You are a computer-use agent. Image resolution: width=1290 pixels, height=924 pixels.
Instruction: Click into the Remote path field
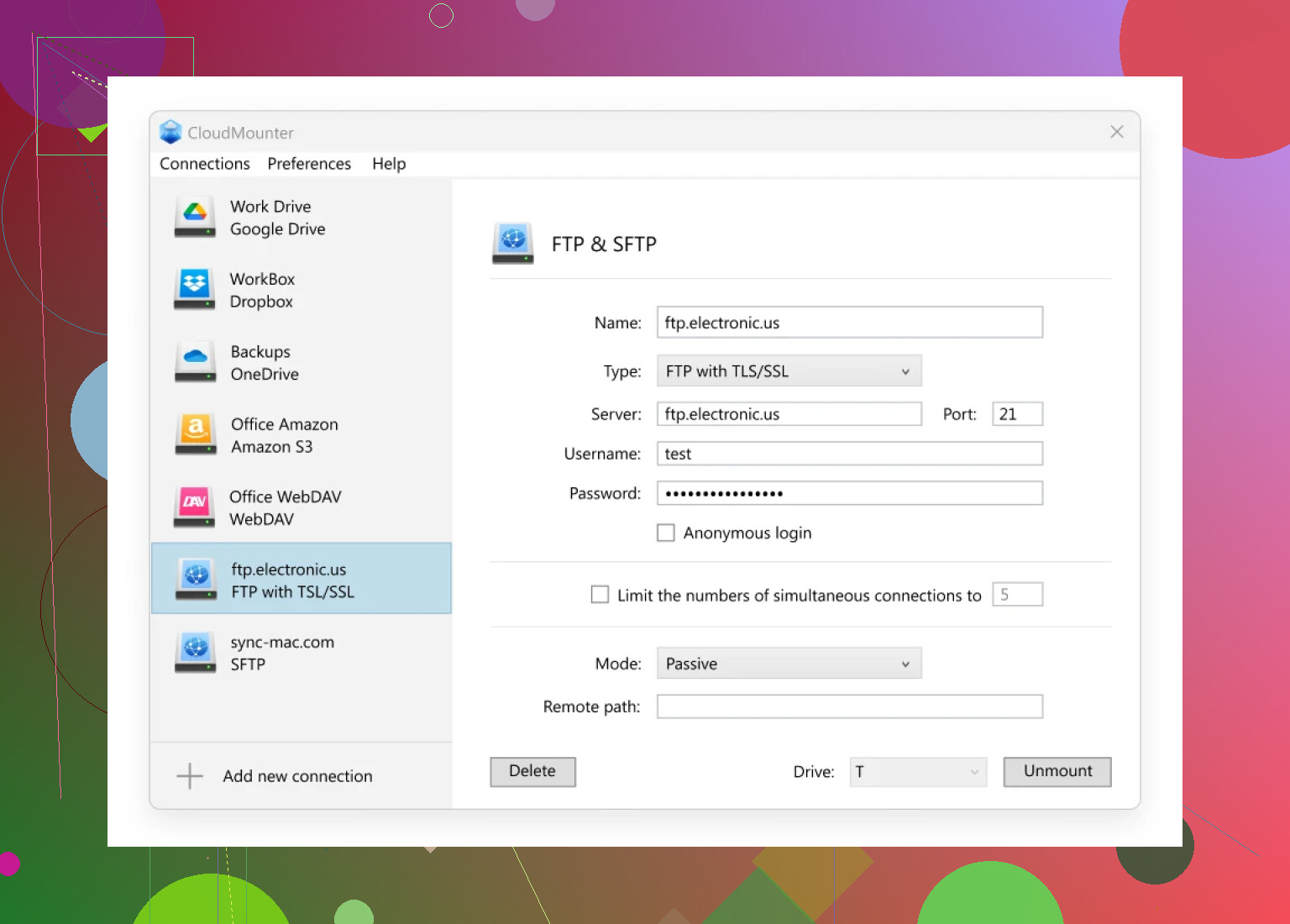[849, 706]
